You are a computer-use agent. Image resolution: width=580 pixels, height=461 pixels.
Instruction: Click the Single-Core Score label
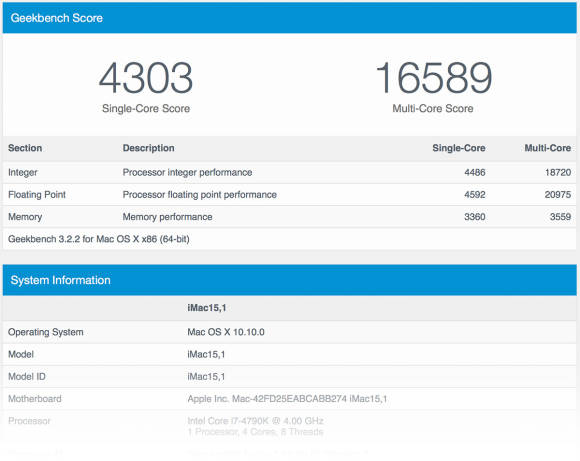146,108
